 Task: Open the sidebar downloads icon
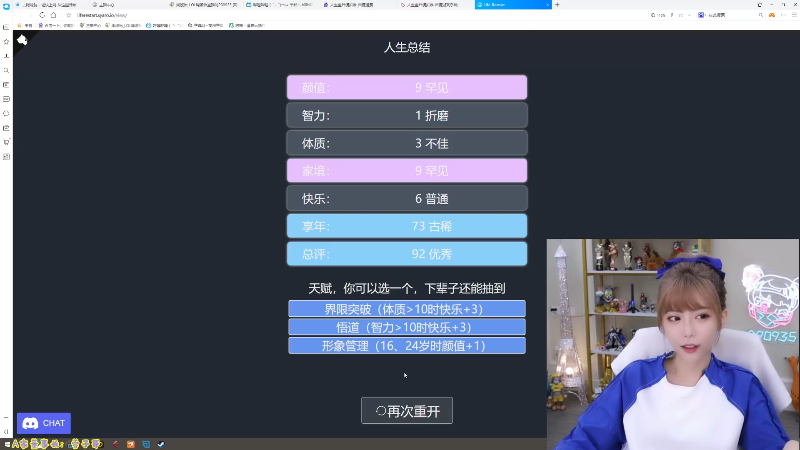pyautogui.click(x=6, y=56)
